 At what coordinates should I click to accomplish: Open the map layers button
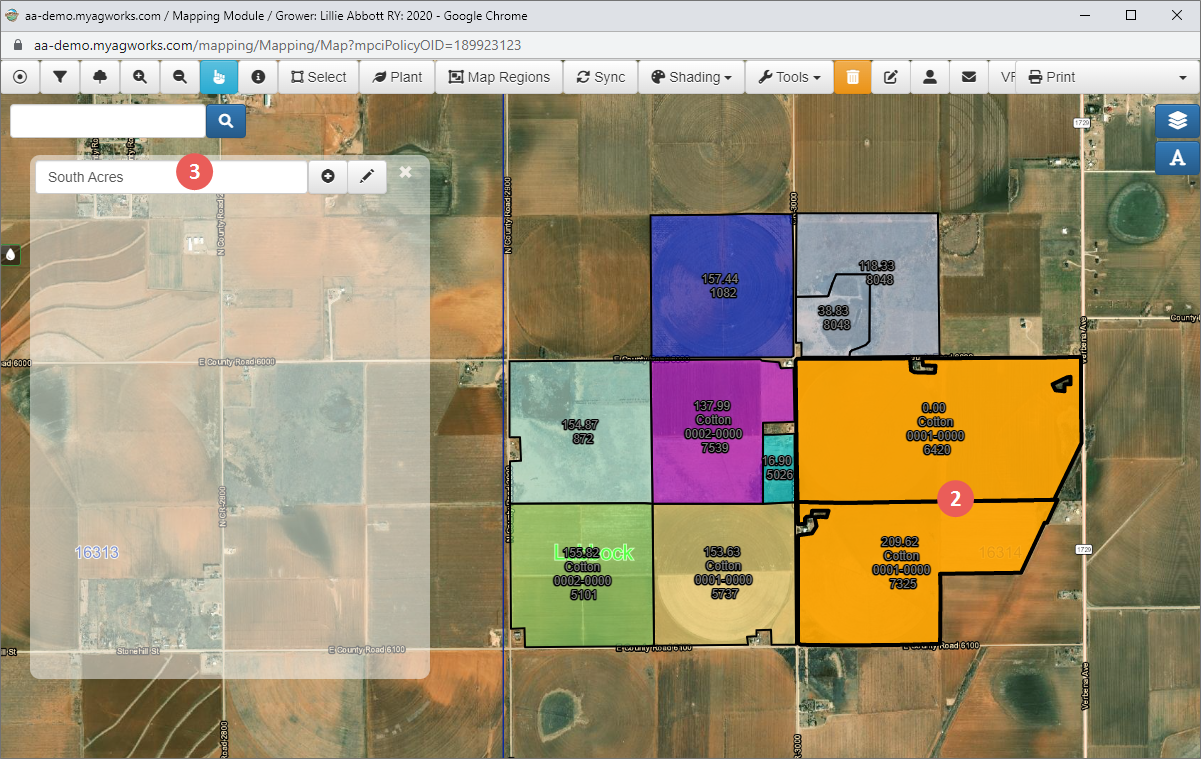[x=1178, y=121]
